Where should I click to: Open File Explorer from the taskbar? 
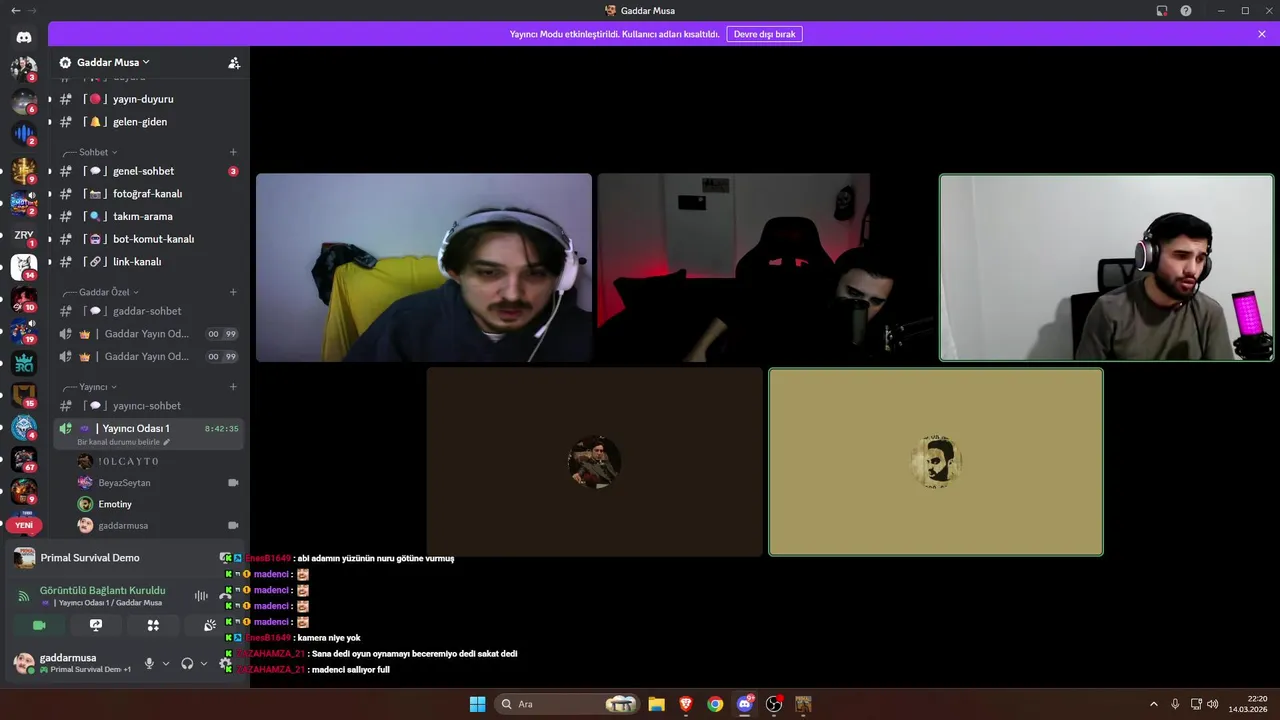(656, 704)
